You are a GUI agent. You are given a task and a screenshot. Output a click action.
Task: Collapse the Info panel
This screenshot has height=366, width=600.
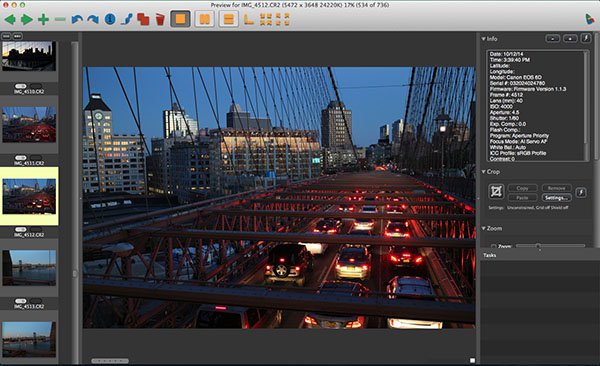484,39
